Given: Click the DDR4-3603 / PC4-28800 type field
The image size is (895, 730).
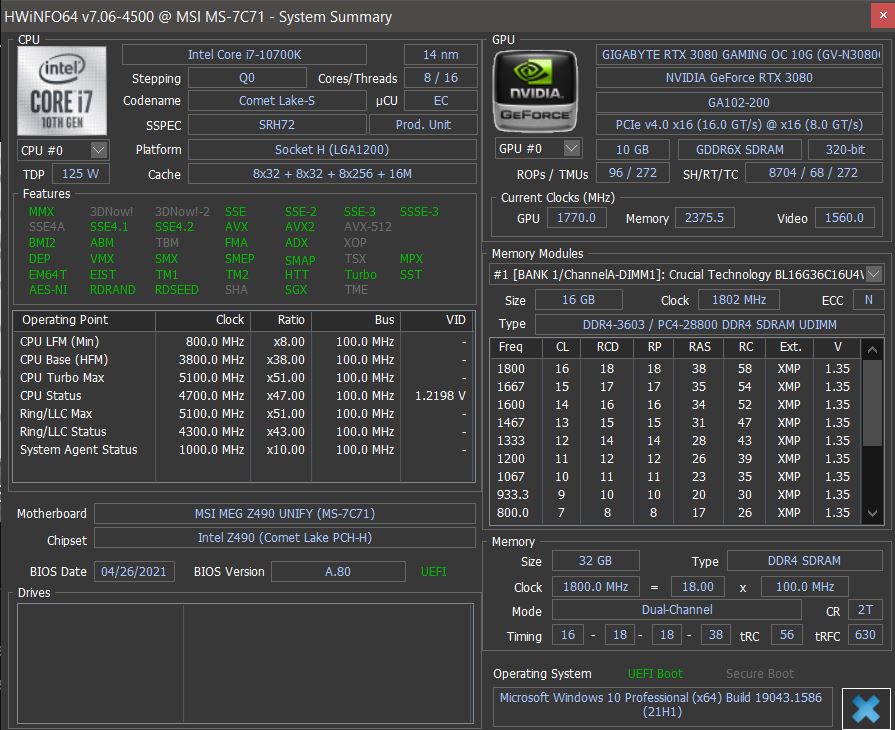Looking at the screenshot, I should coord(709,324).
